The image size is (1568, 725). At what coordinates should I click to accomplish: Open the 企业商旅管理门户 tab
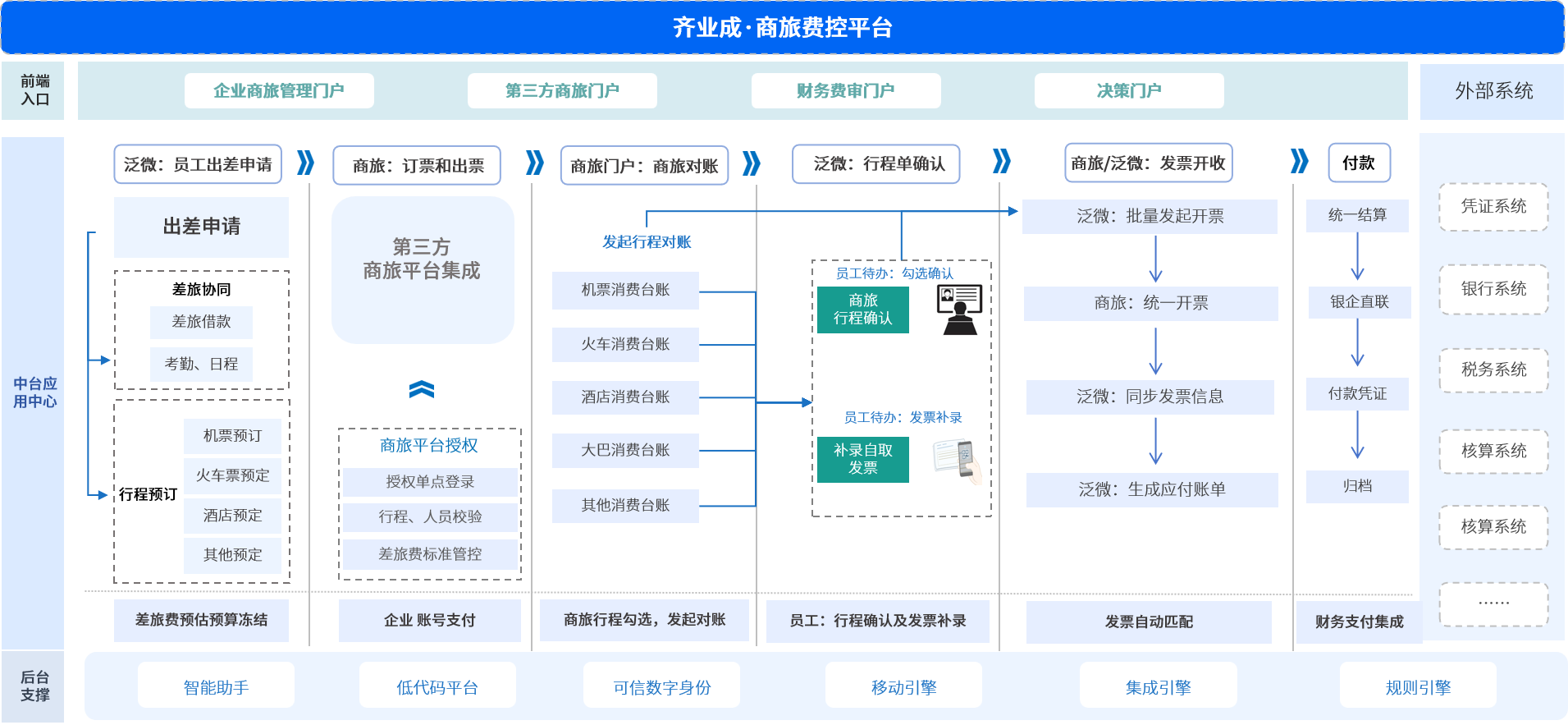(279, 90)
